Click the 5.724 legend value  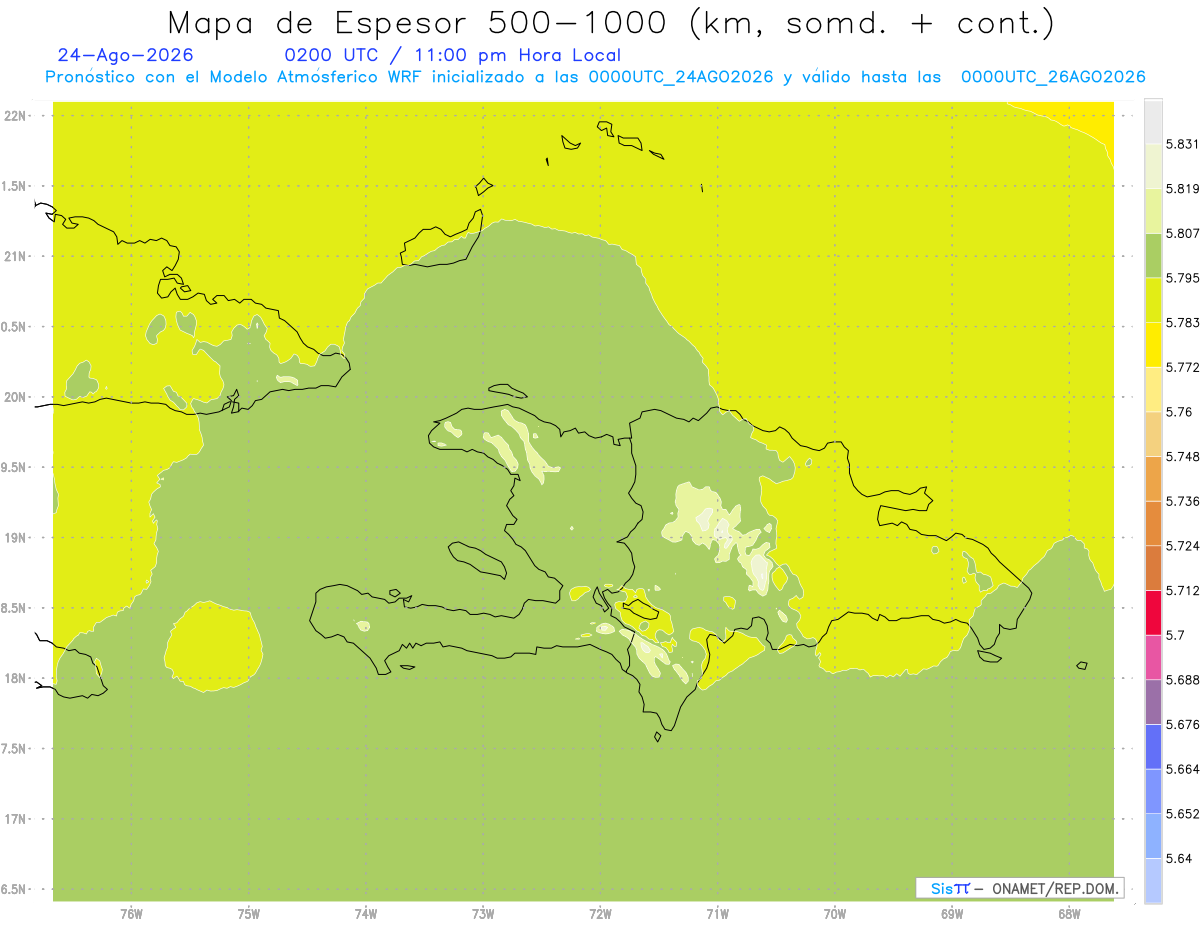point(1182,546)
